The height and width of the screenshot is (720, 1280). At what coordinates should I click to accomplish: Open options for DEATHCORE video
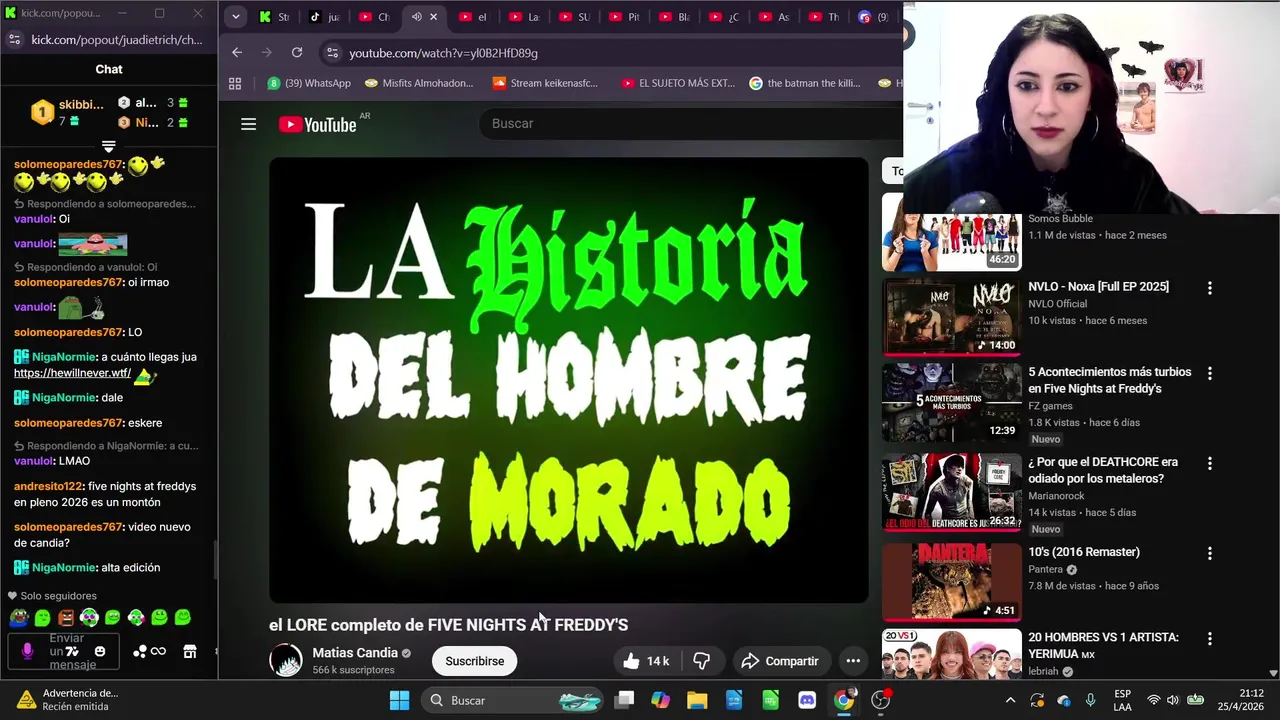pos(1209,464)
